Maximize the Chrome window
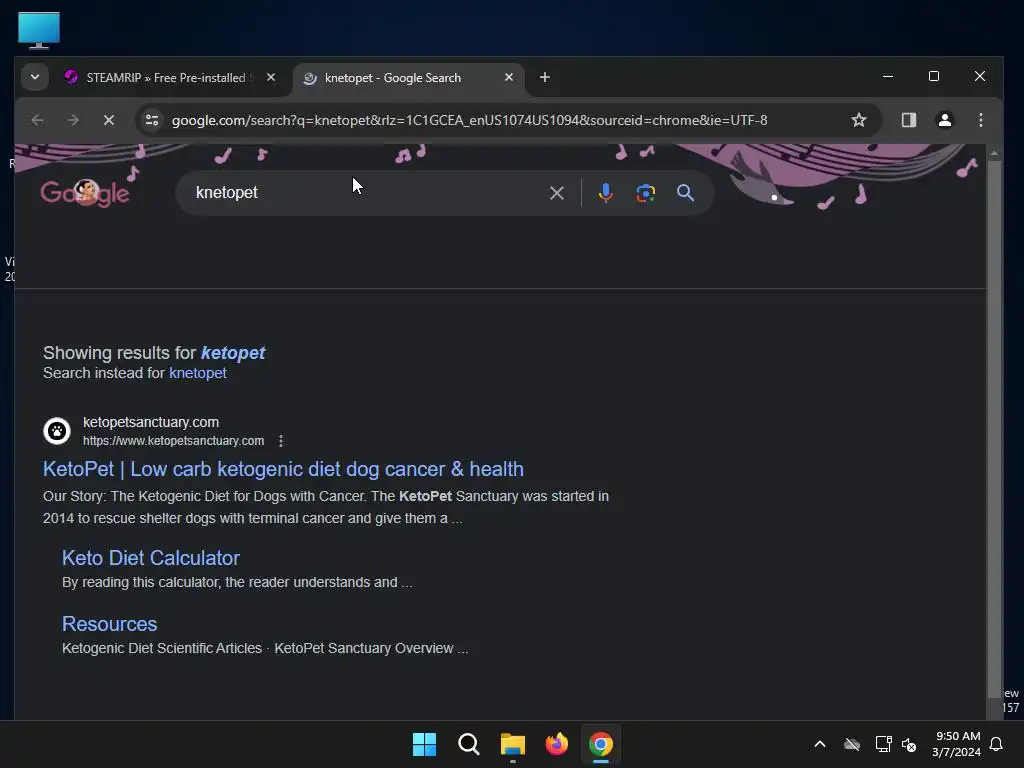The height and width of the screenshot is (768, 1024). (x=934, y=76)
